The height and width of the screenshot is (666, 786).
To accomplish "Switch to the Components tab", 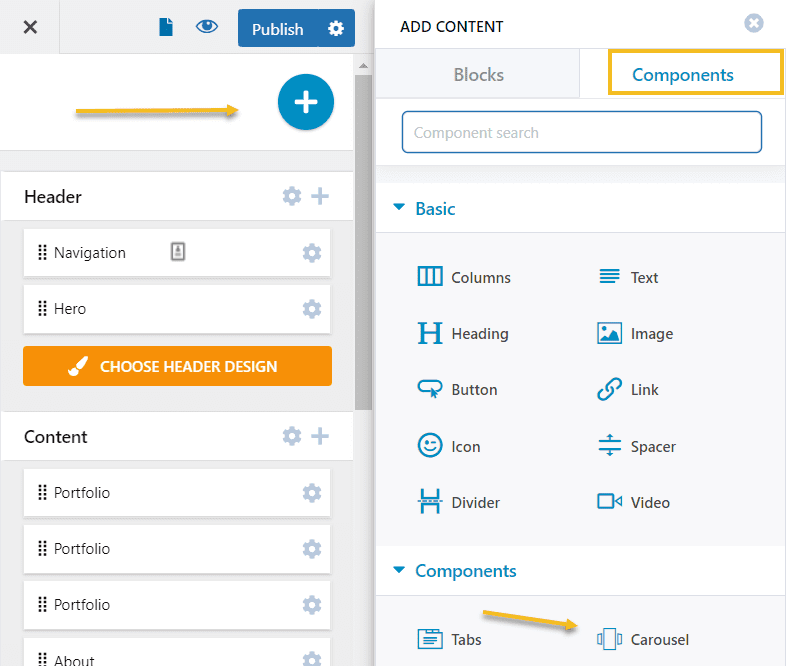I will 682,75.
